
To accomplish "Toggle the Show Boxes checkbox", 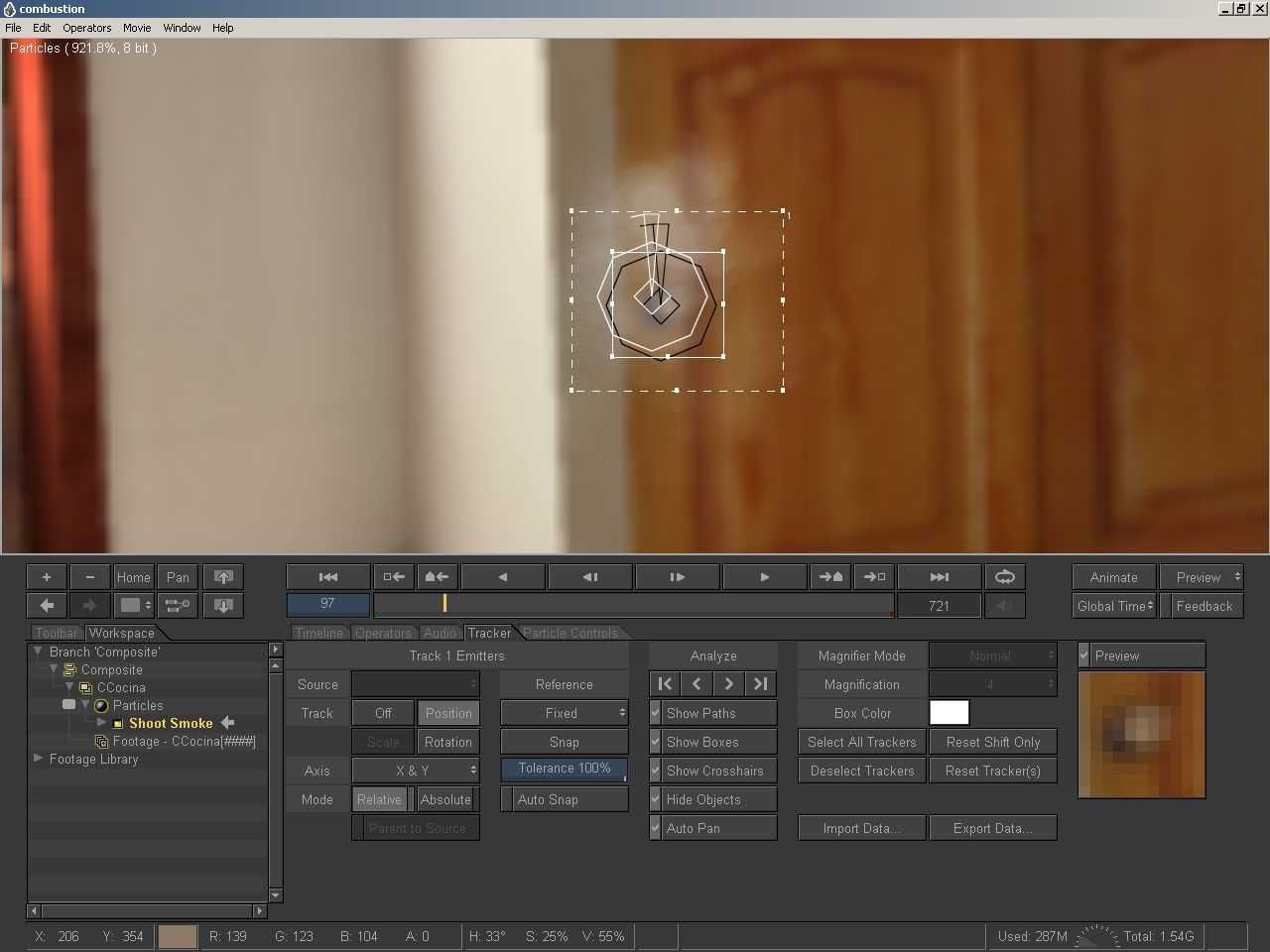I will [x=656, y=742].
